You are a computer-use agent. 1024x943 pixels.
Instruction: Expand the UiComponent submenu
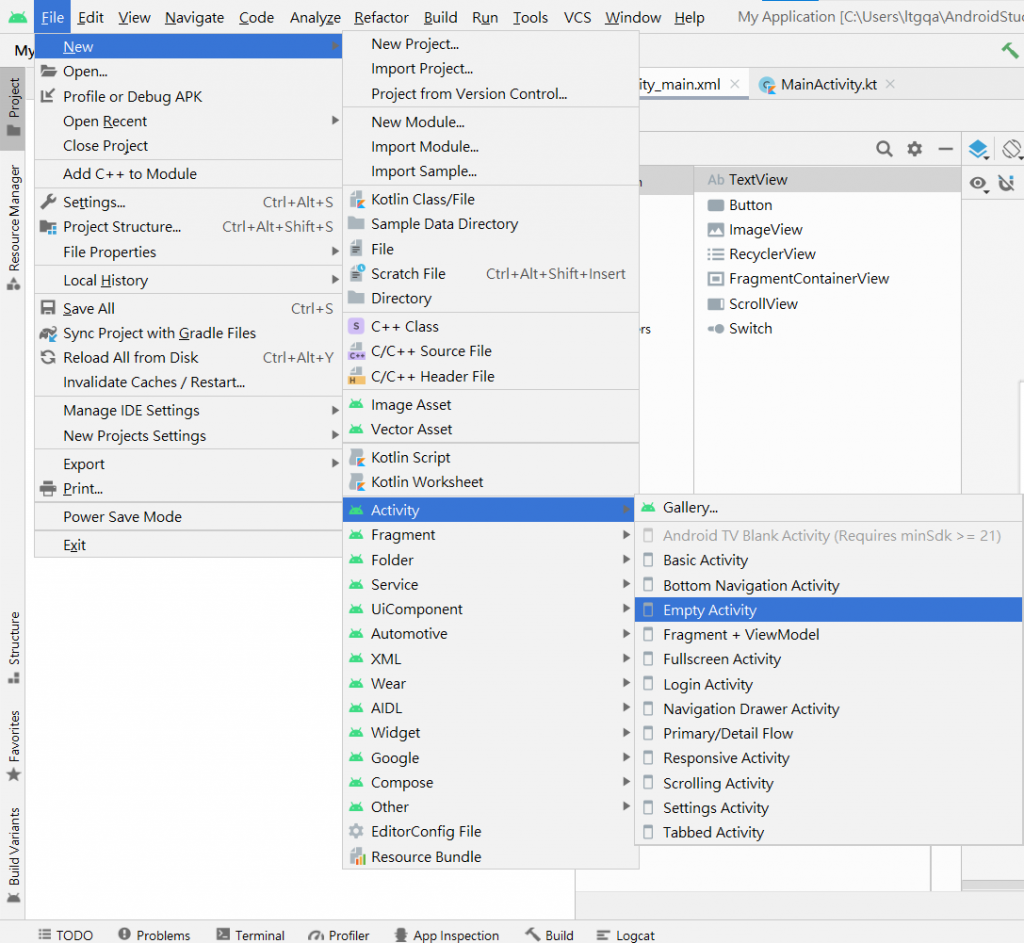490,609
